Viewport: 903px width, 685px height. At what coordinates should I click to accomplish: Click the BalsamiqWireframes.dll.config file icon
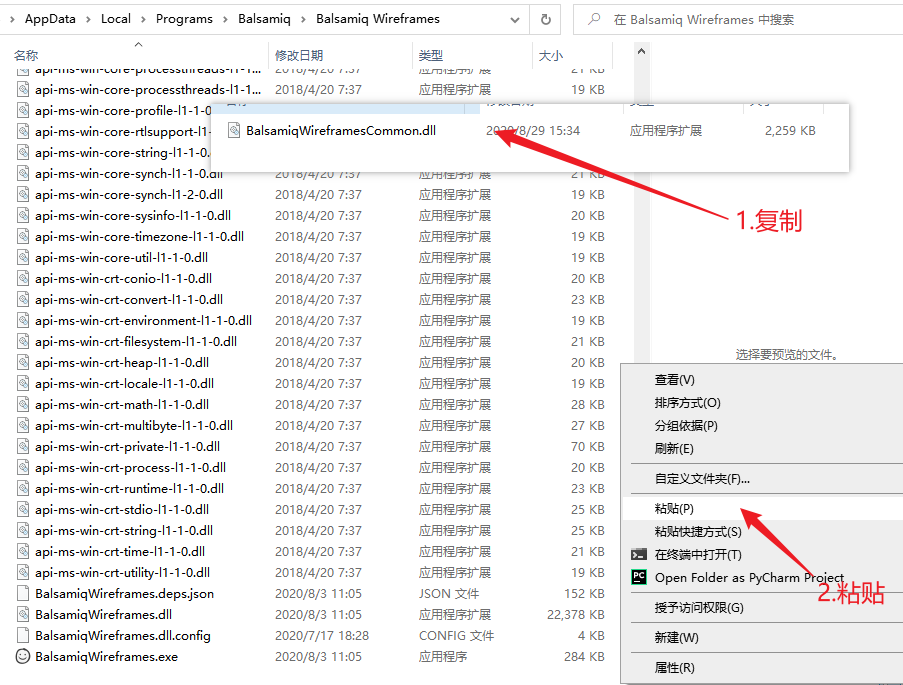click(x=23, y=635)
